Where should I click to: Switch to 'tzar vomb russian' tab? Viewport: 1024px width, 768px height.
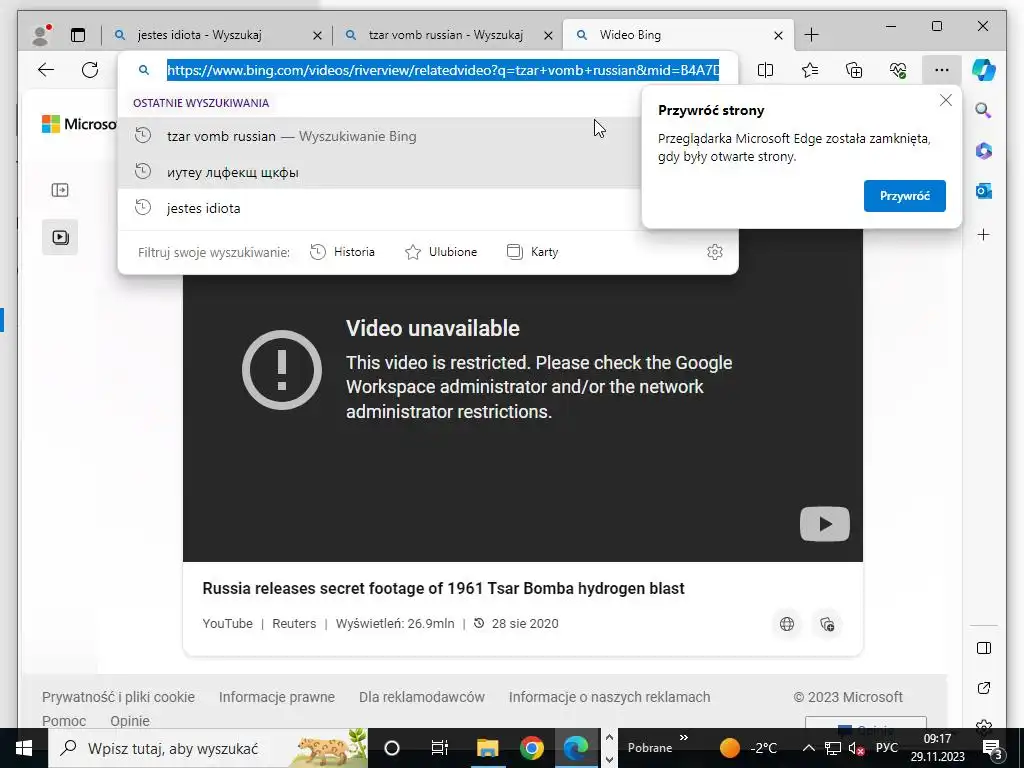[x=446, y=35]
